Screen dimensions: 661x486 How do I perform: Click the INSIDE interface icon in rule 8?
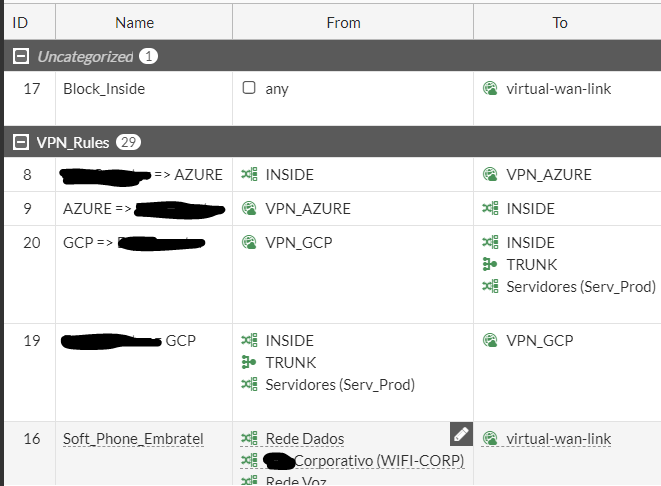click(x=249, y=175)
